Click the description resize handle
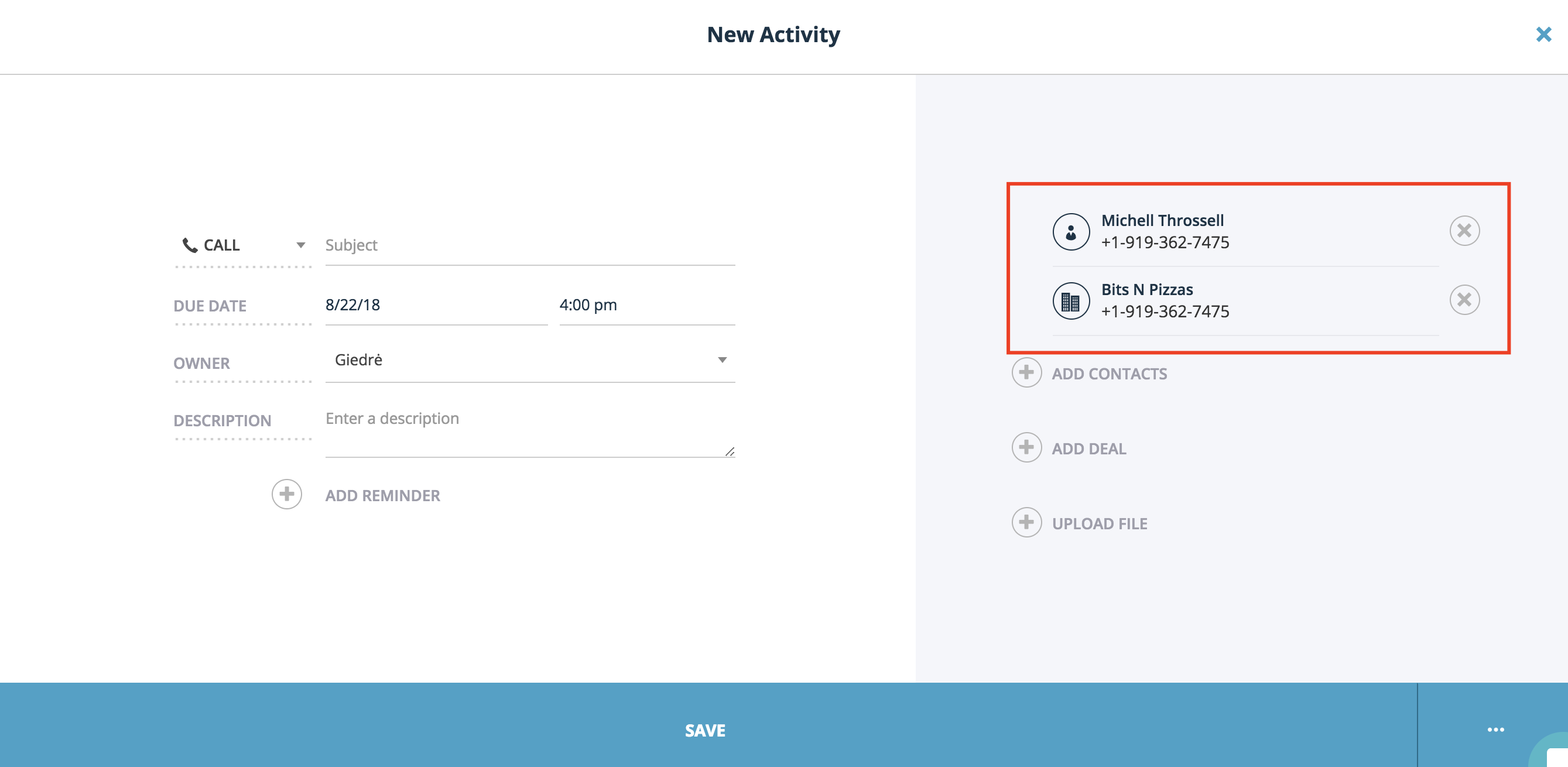Image resolution: width=1568 pixels, height=767 pixels. [730, 451]
